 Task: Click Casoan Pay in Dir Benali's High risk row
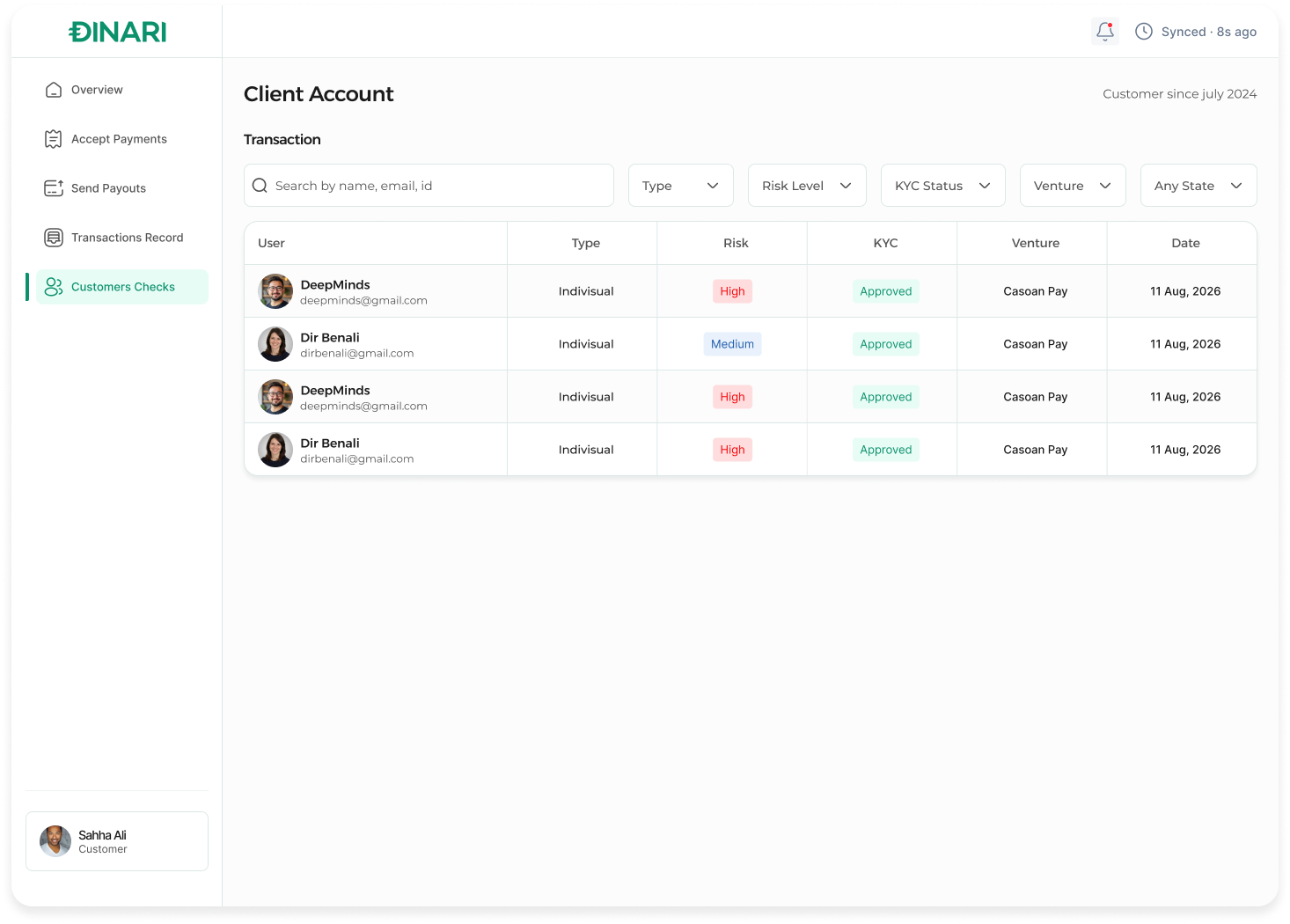point(1036,450)
